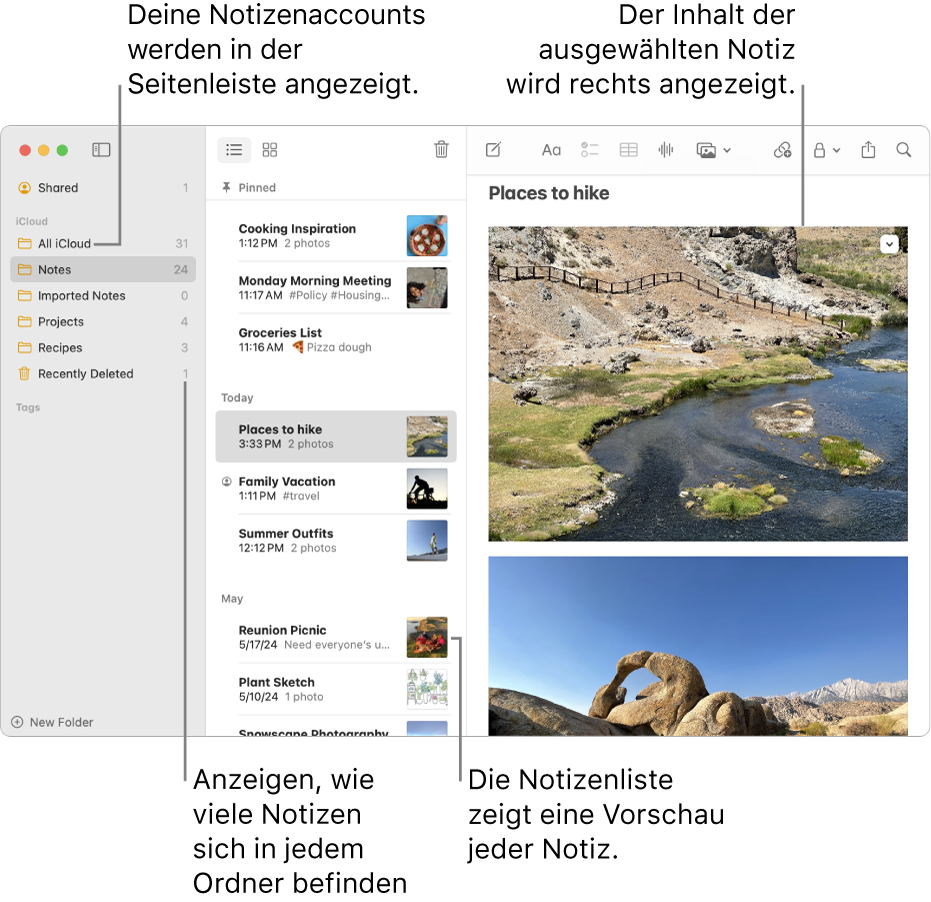Image resolution: width=931 pixels, height=902 pixels.
Task: Insert a table into the note
Action: (628, 150)
